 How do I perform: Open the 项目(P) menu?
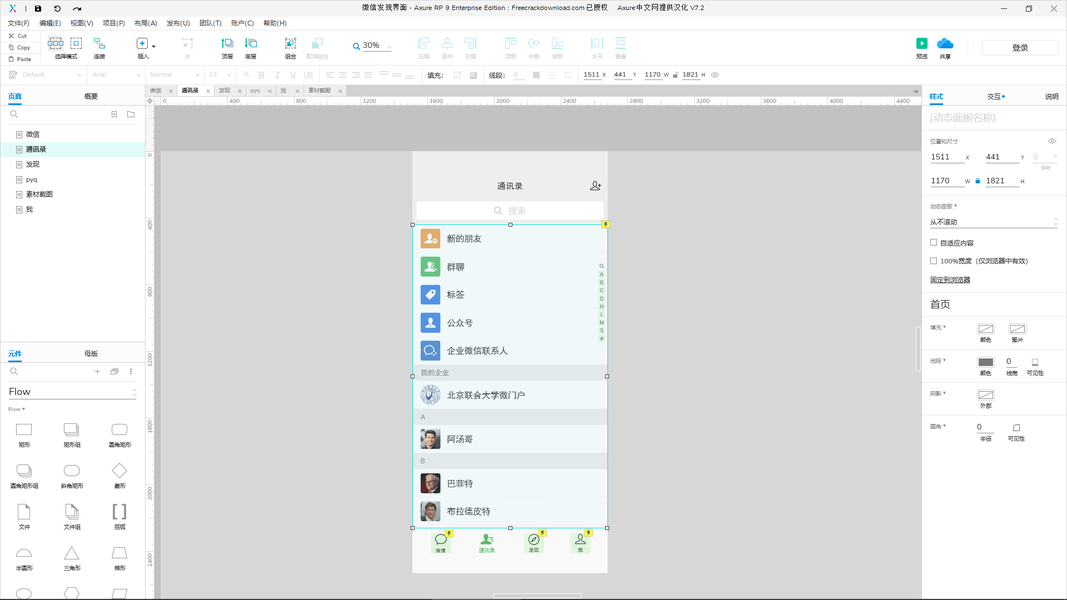point(114,23)
